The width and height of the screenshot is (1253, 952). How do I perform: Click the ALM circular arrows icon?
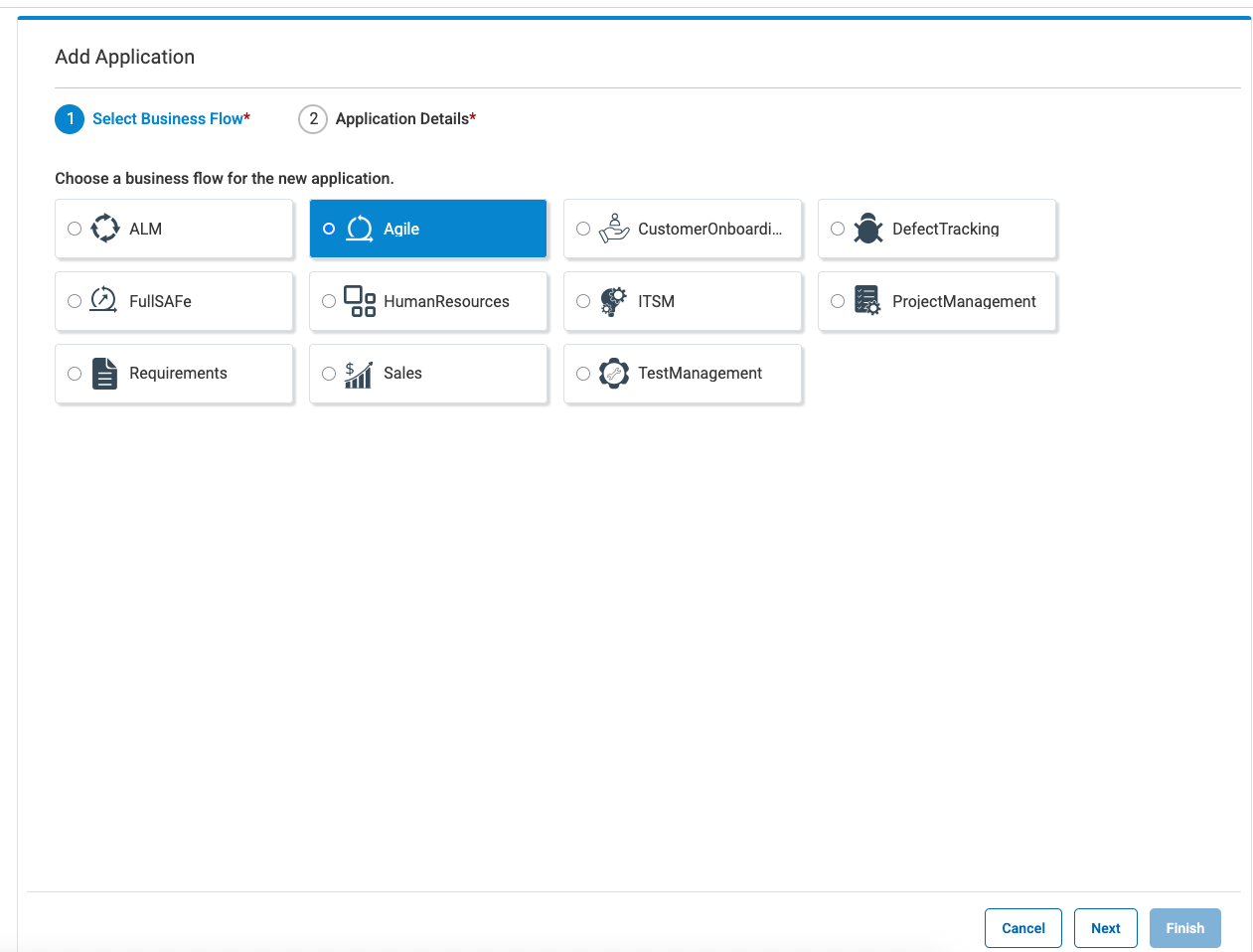pos(105,229)
